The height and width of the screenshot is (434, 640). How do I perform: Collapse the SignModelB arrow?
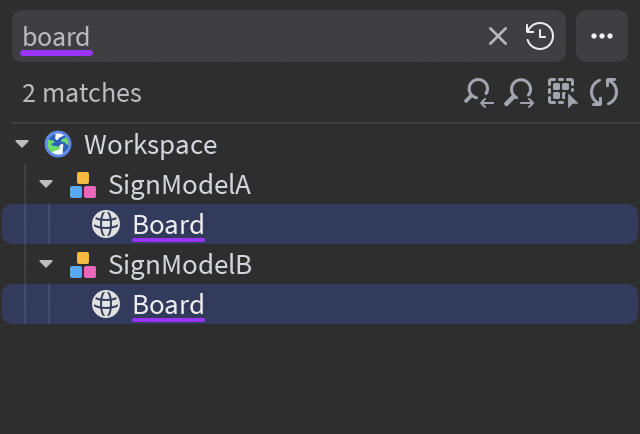[45, 265]
